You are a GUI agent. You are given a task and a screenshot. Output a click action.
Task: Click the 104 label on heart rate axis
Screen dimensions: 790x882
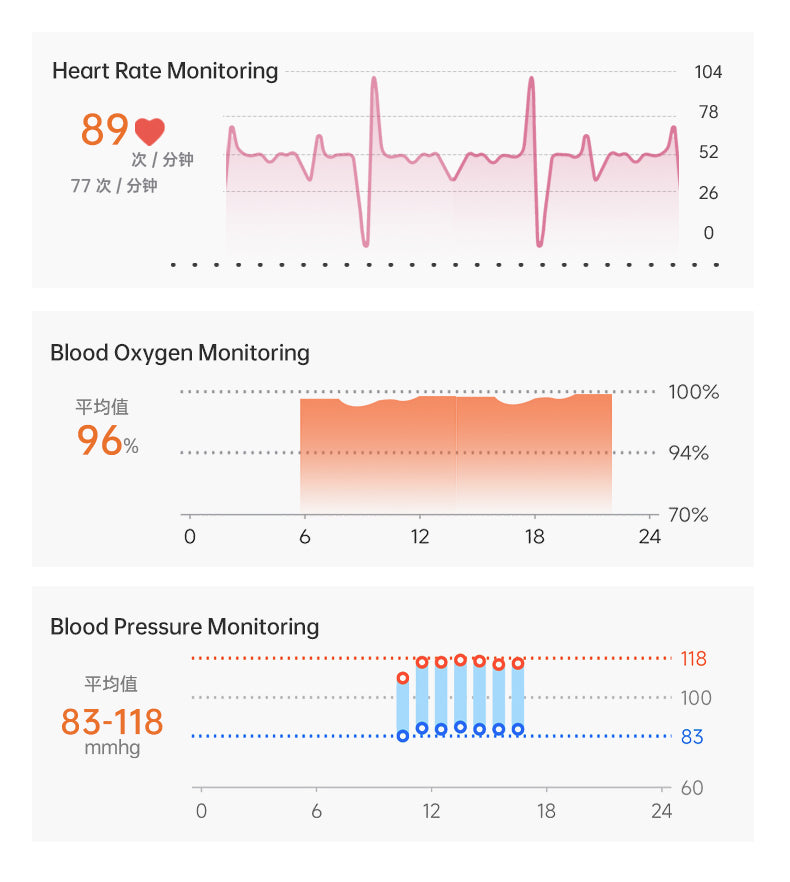pyautogui.click(x=708, y=72)
